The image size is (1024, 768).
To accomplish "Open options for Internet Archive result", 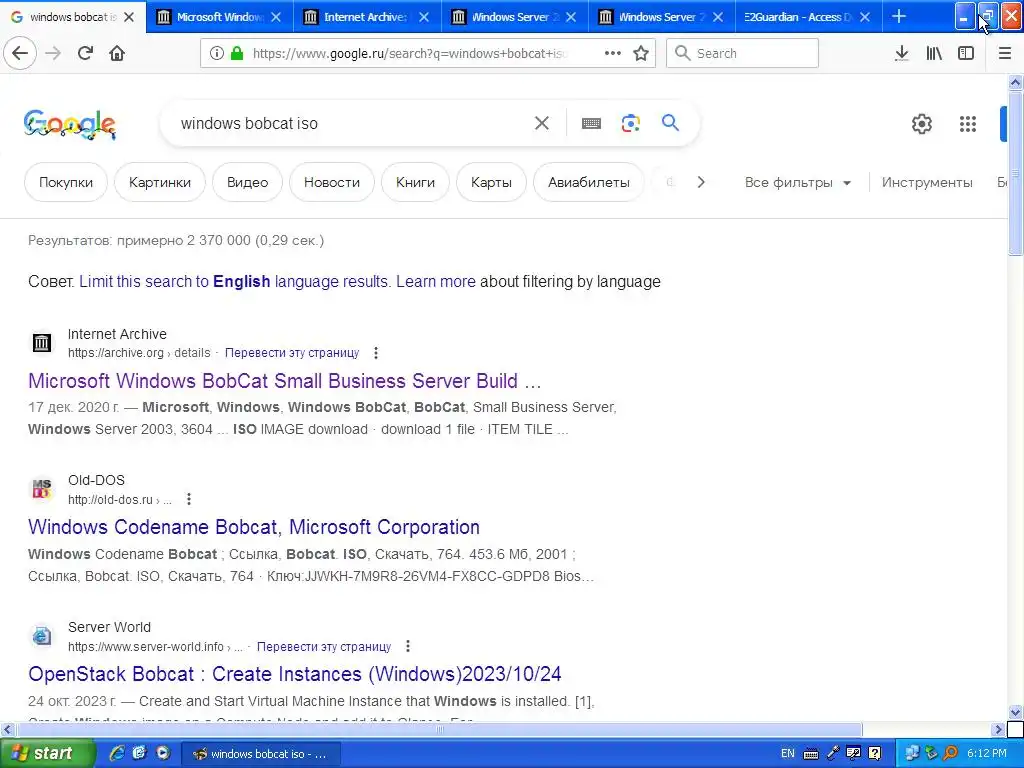I will pyautogui.click(x=376, y=353).
